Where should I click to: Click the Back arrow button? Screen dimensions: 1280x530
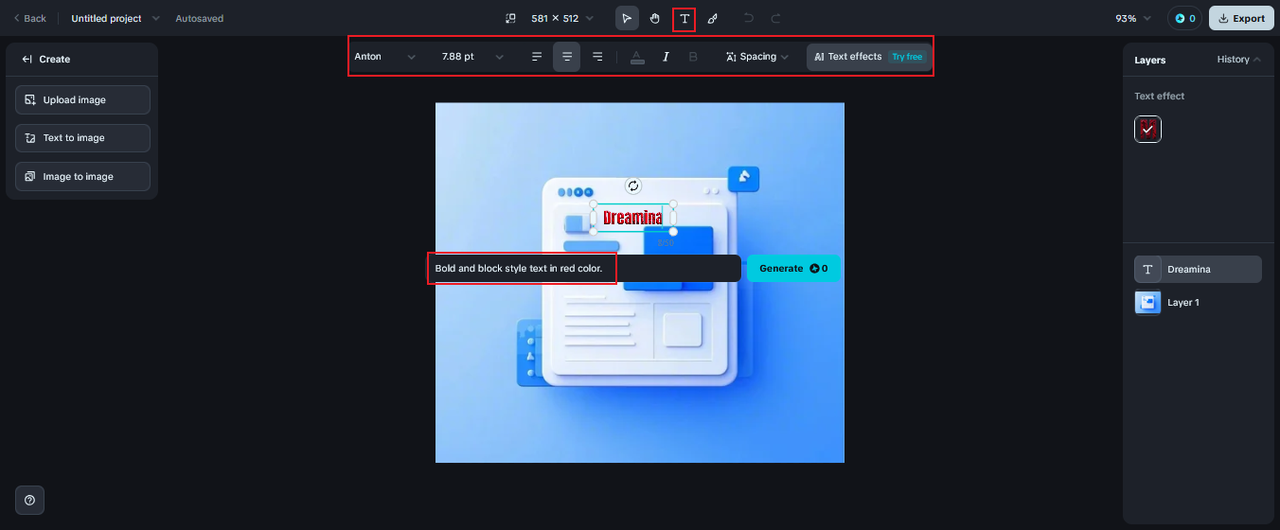(29, 18)
